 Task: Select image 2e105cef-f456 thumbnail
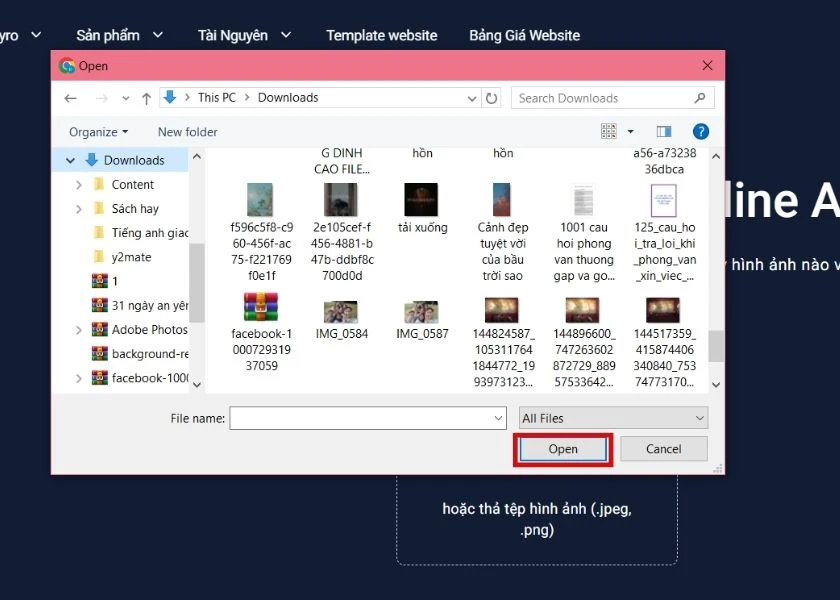(341, 200)
